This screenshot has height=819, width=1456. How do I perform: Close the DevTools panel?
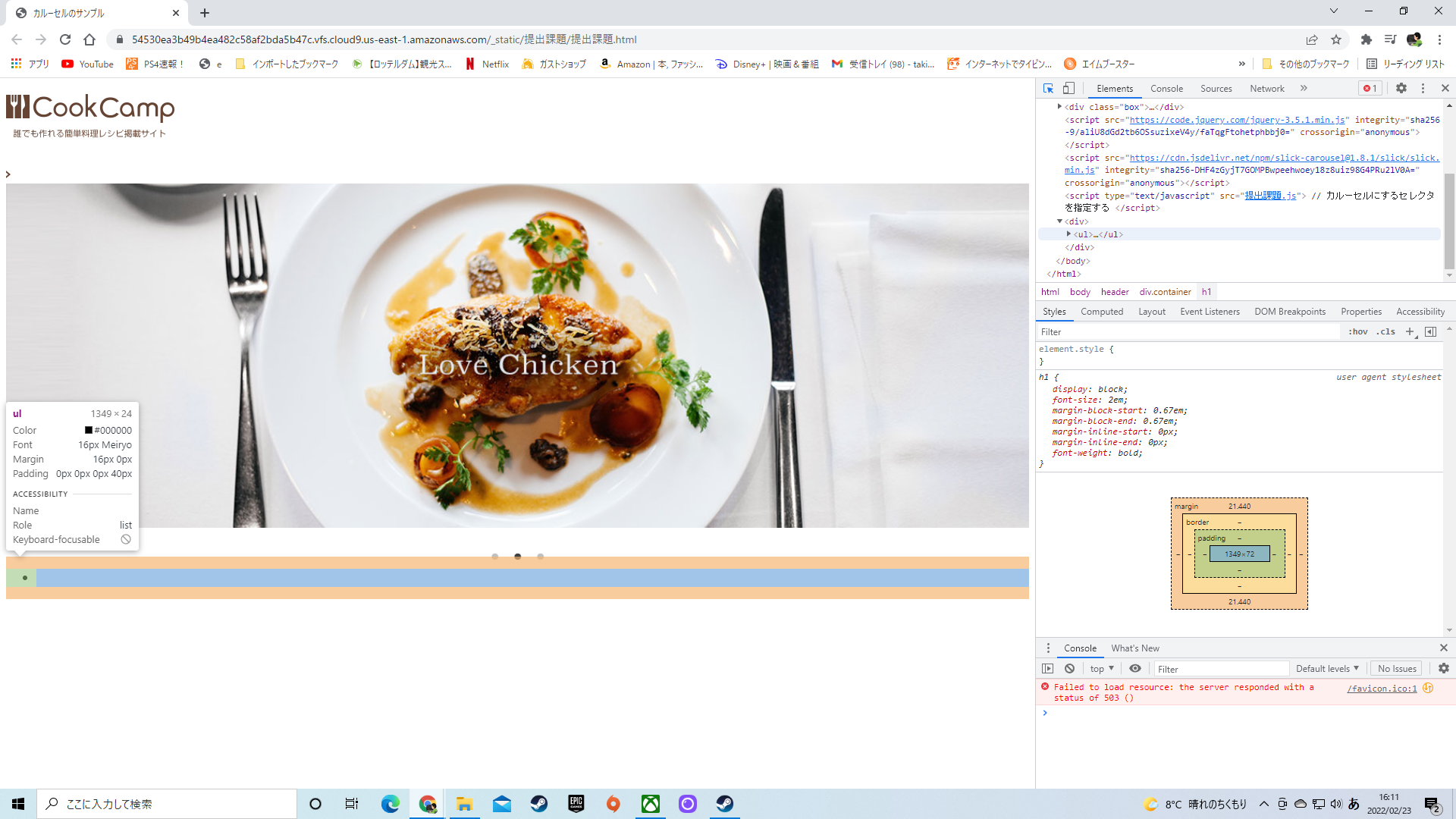coord(1445,88)
